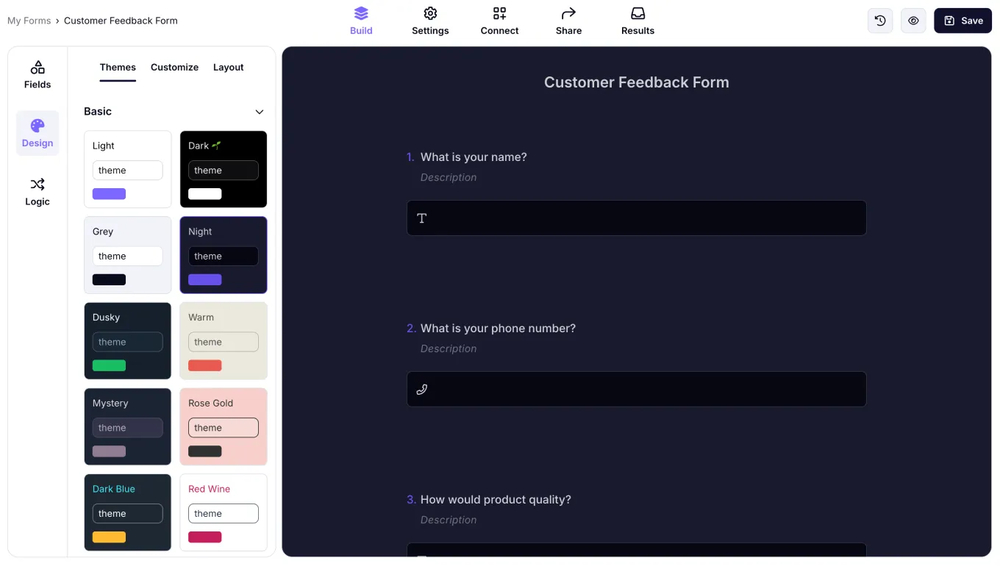Open the Fields panel in sidebar
The image size is (1000, 566).
(x=37, y=75)
